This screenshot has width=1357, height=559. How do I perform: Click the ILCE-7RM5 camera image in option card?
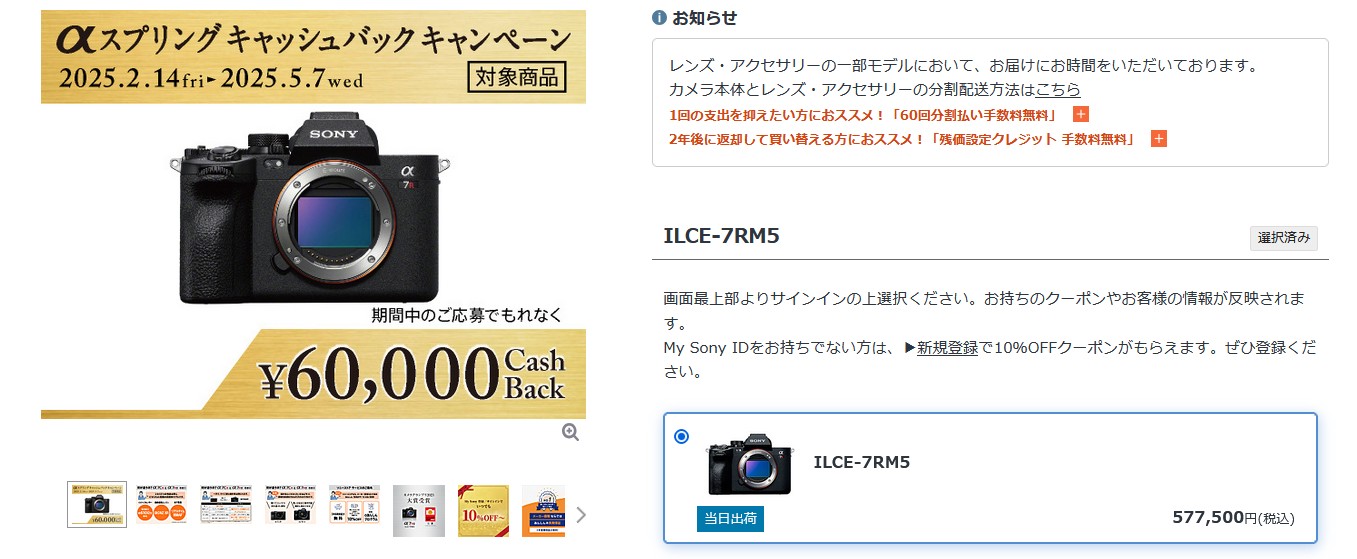tap(750, 465)
